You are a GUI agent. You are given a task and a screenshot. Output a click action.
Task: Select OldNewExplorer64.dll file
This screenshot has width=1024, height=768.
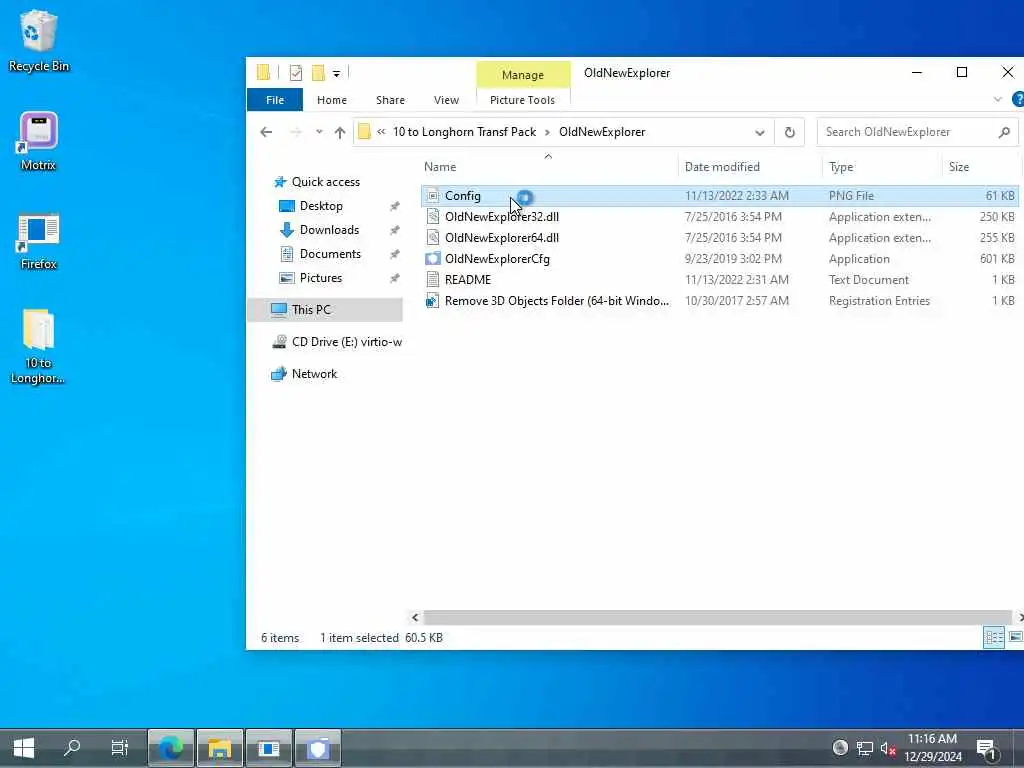[720, 238]
